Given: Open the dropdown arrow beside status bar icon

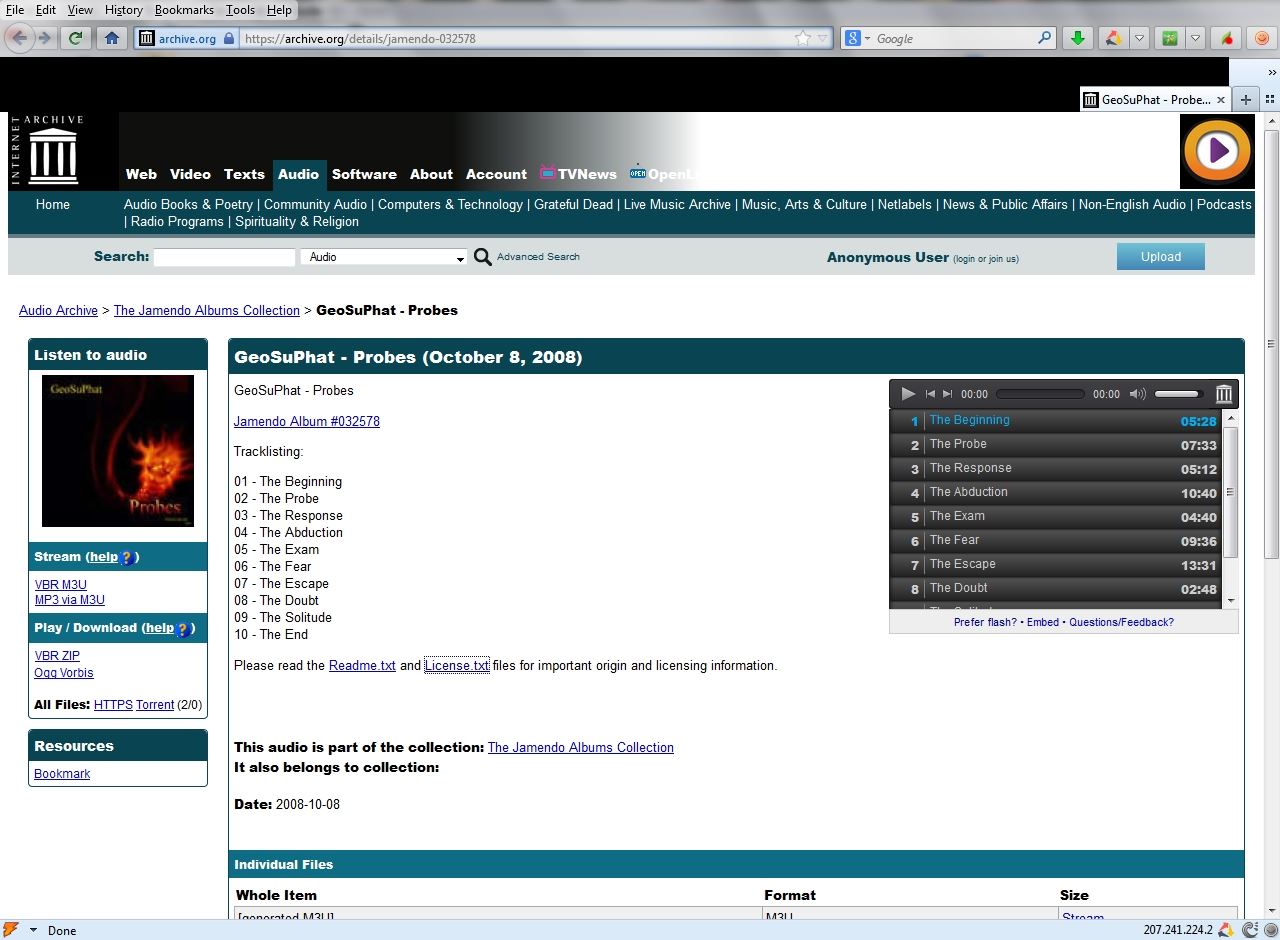Looking at the screenshot, I should (x=33, y=930).
